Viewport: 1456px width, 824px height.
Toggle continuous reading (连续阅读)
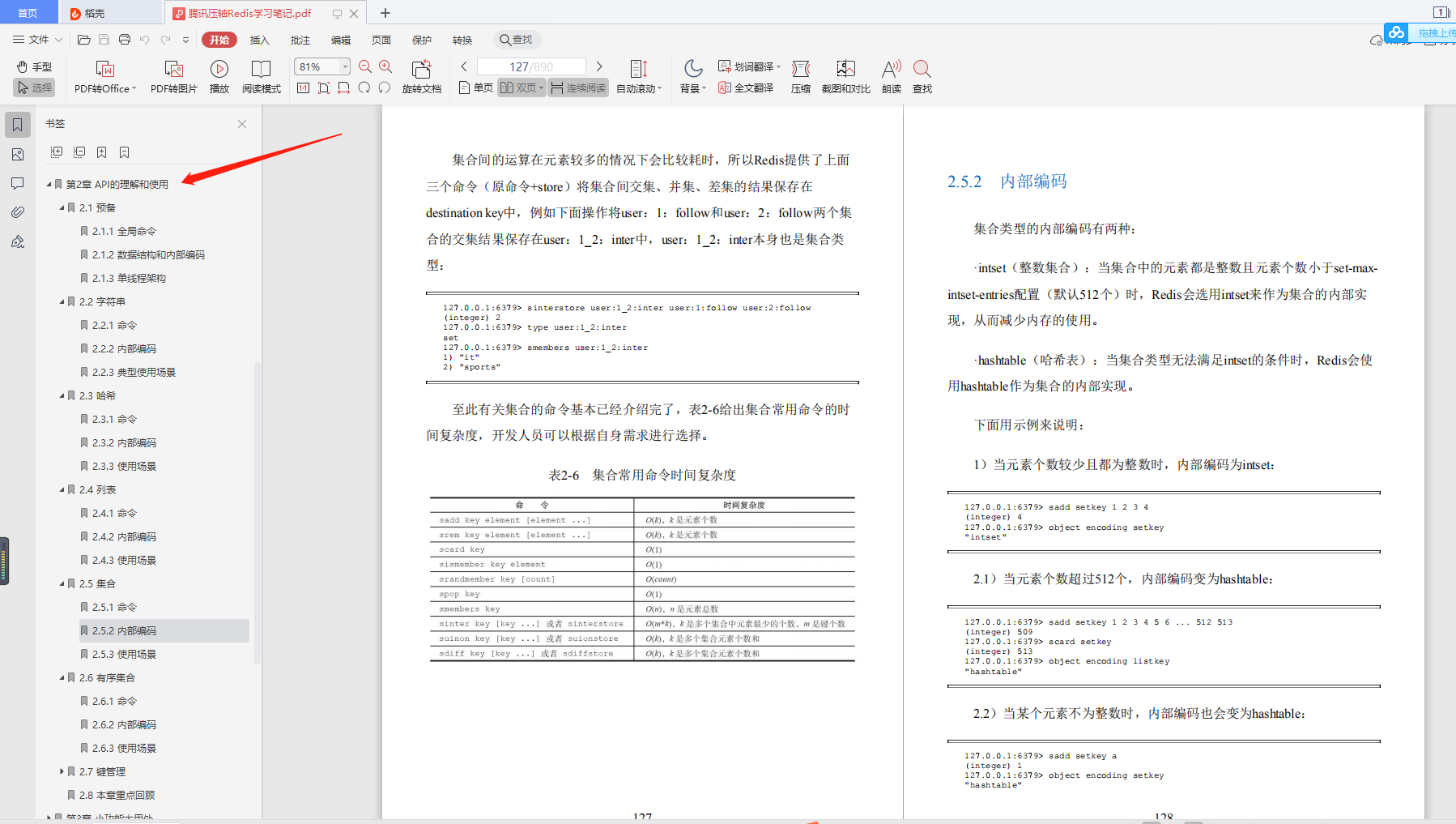(x=578, y=88)
